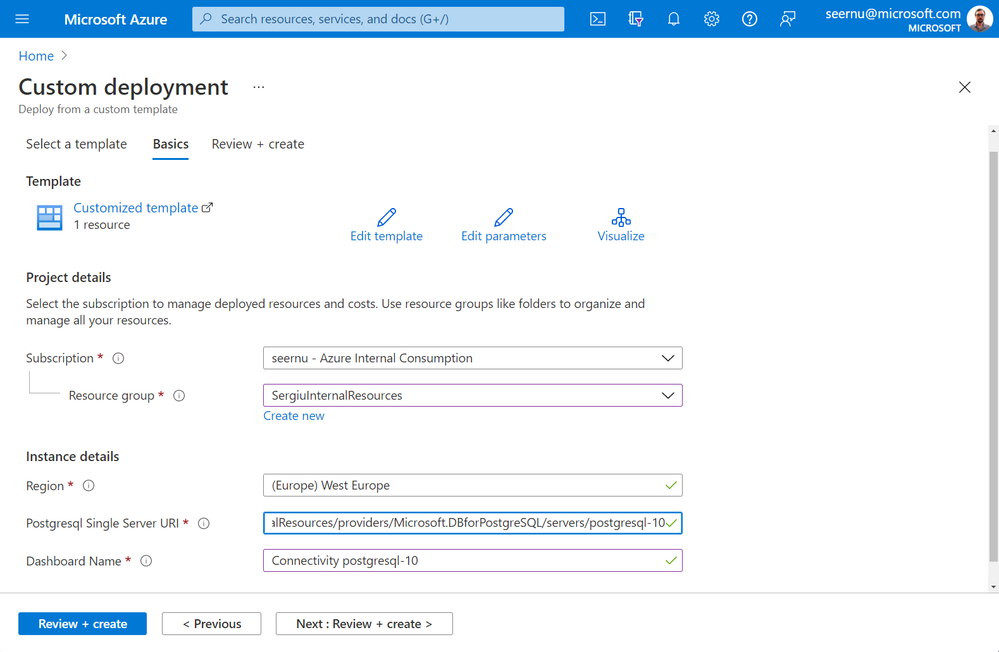Click the search magnifier icon

[206, 19]
